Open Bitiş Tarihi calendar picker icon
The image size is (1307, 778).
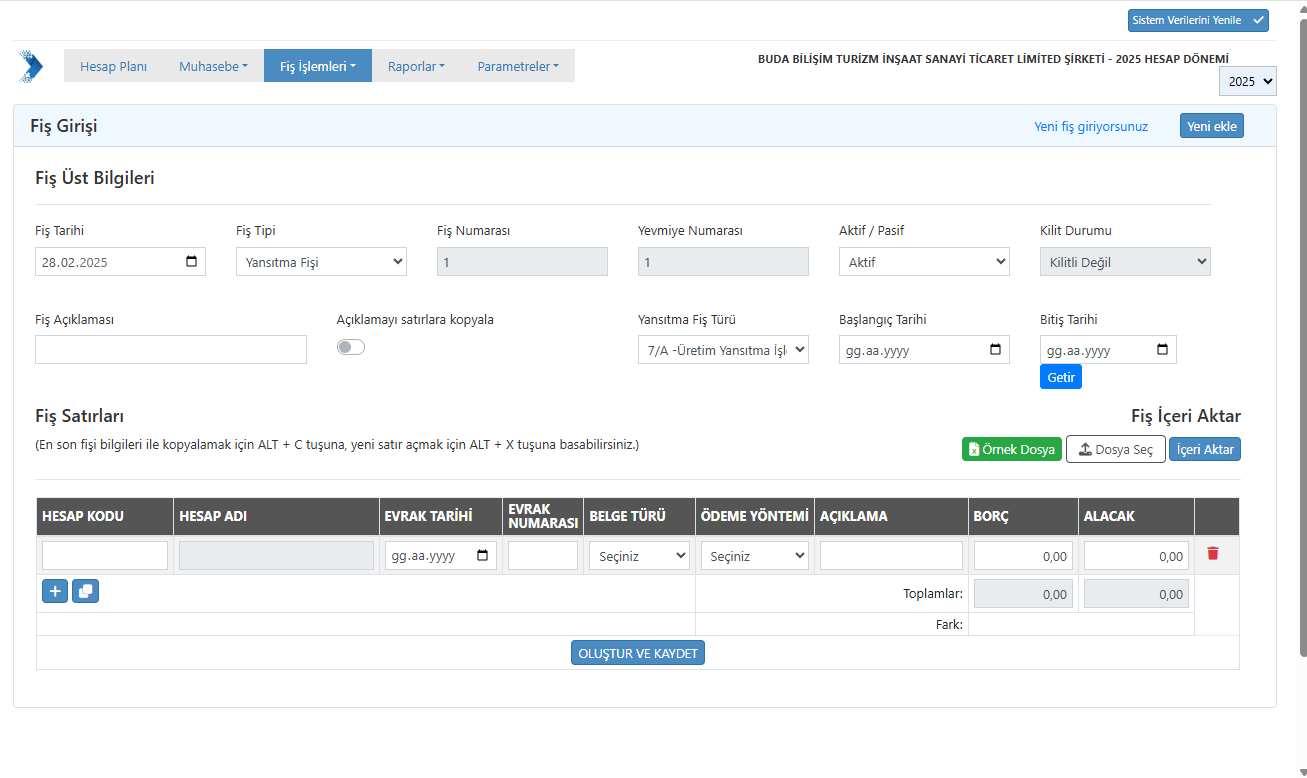pyautogui.click(x=1162, y=350)
